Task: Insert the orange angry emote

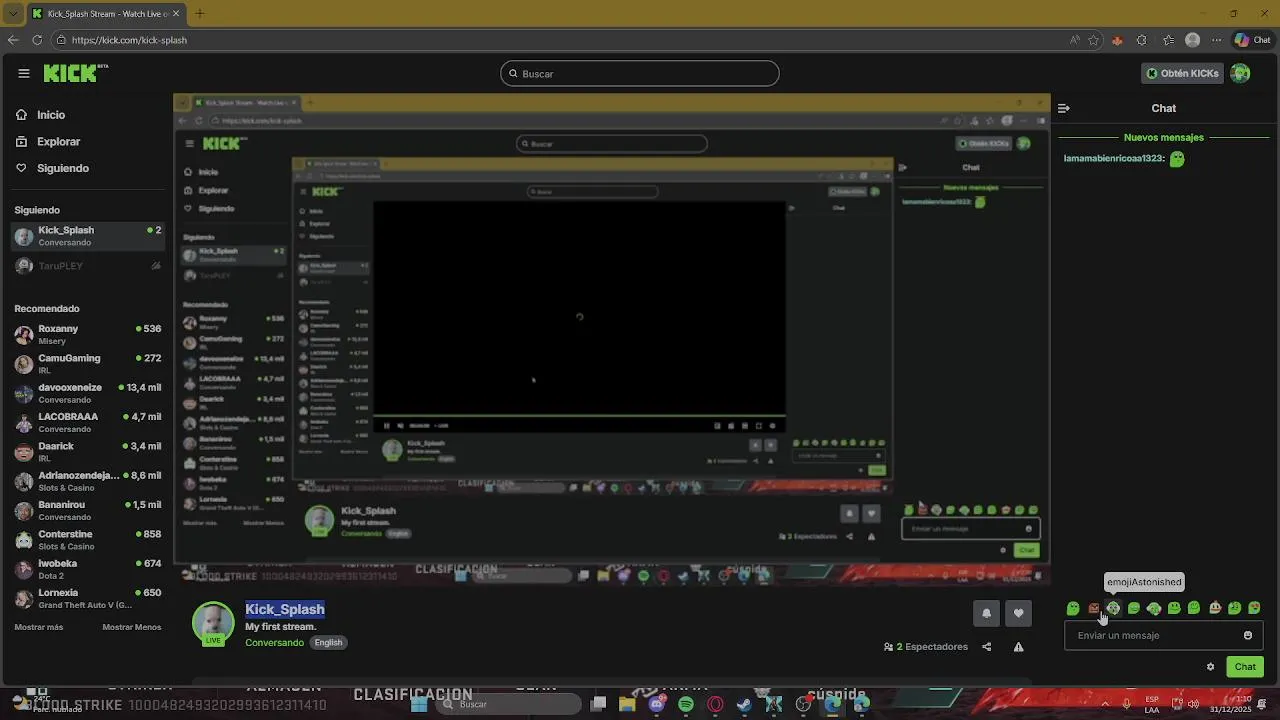Action: tap(1094, 608)
